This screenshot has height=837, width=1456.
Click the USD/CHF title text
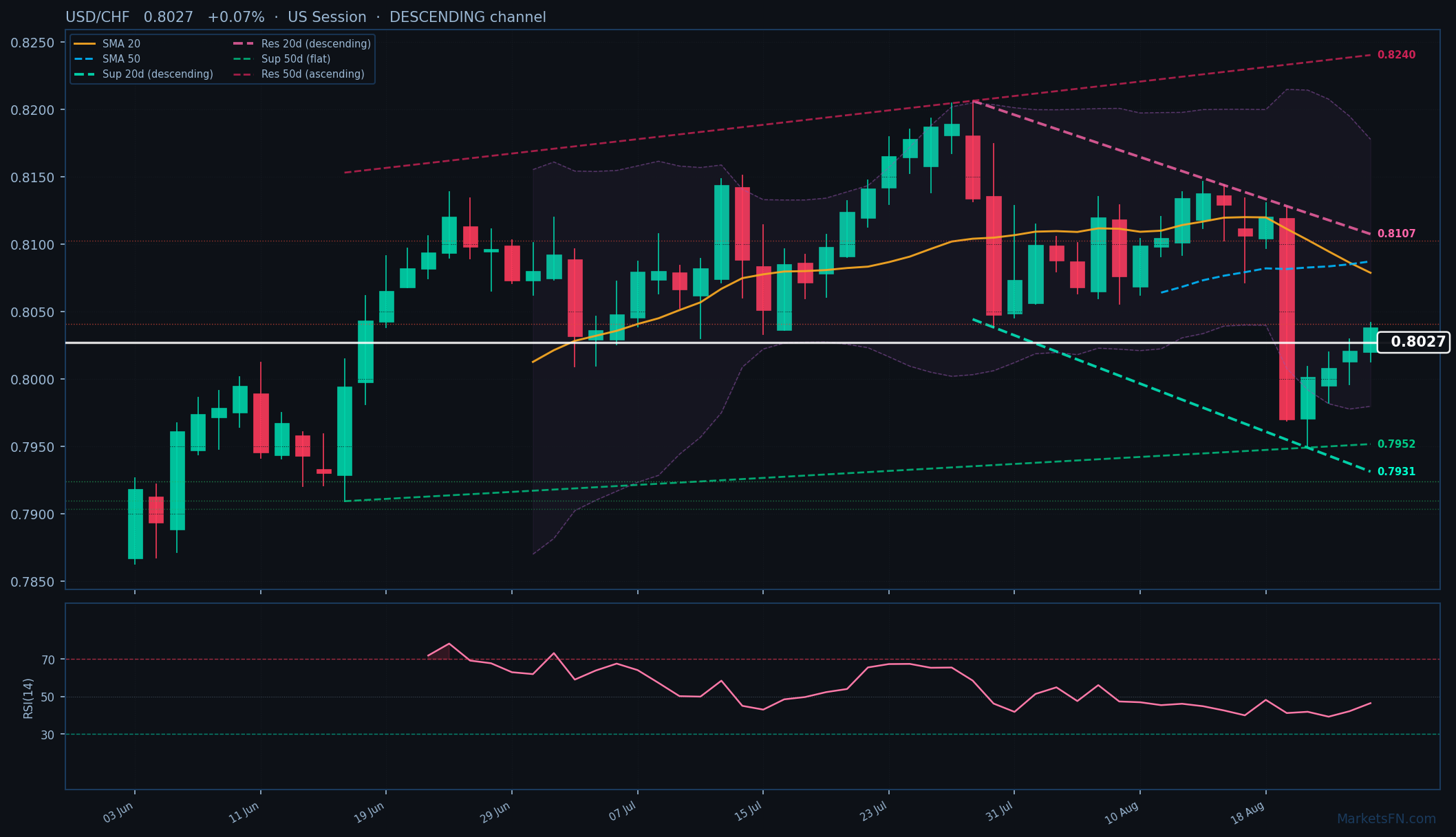pyautogui.click(x=98, y=17)
